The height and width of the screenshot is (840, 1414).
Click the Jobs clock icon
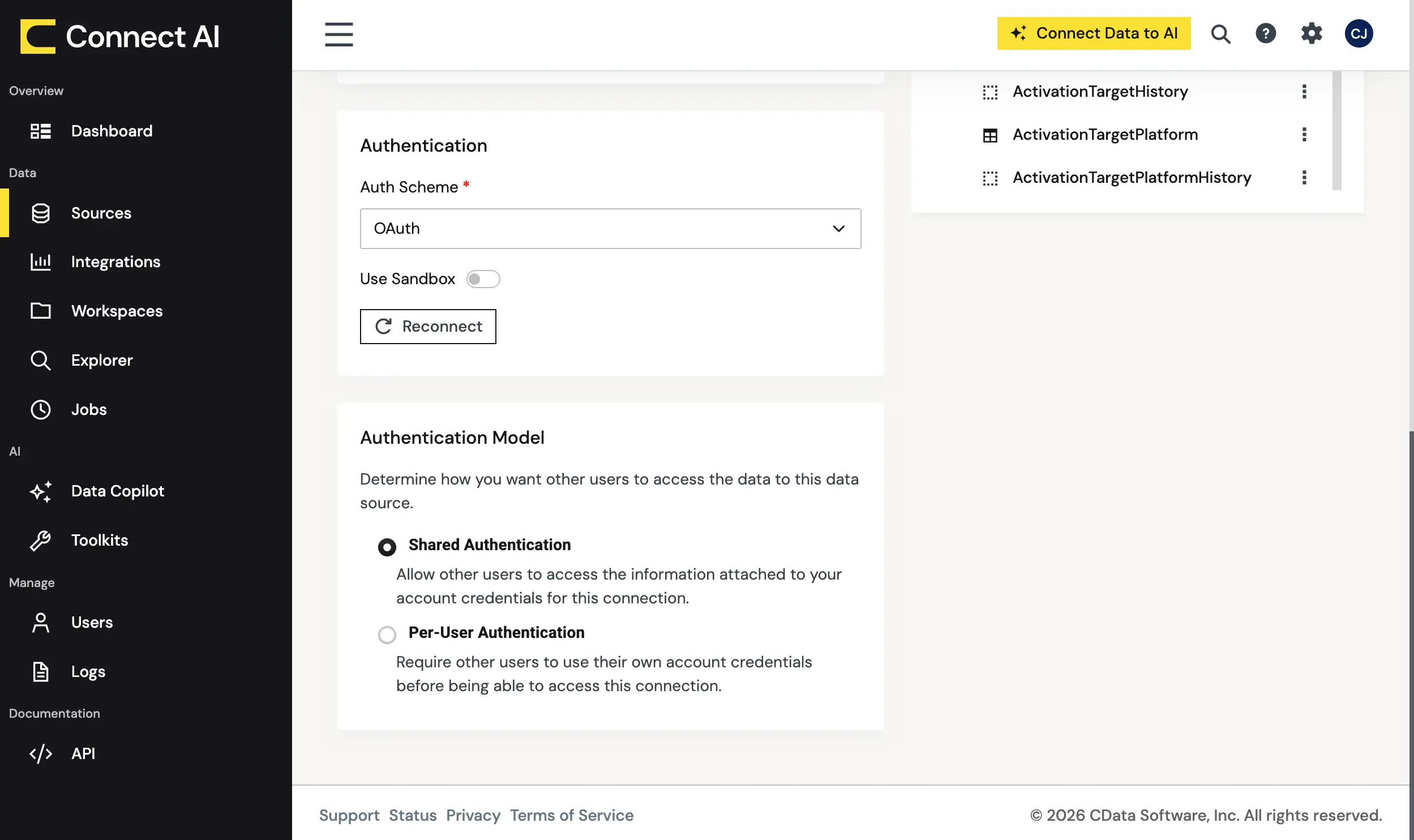coord(41,409)
